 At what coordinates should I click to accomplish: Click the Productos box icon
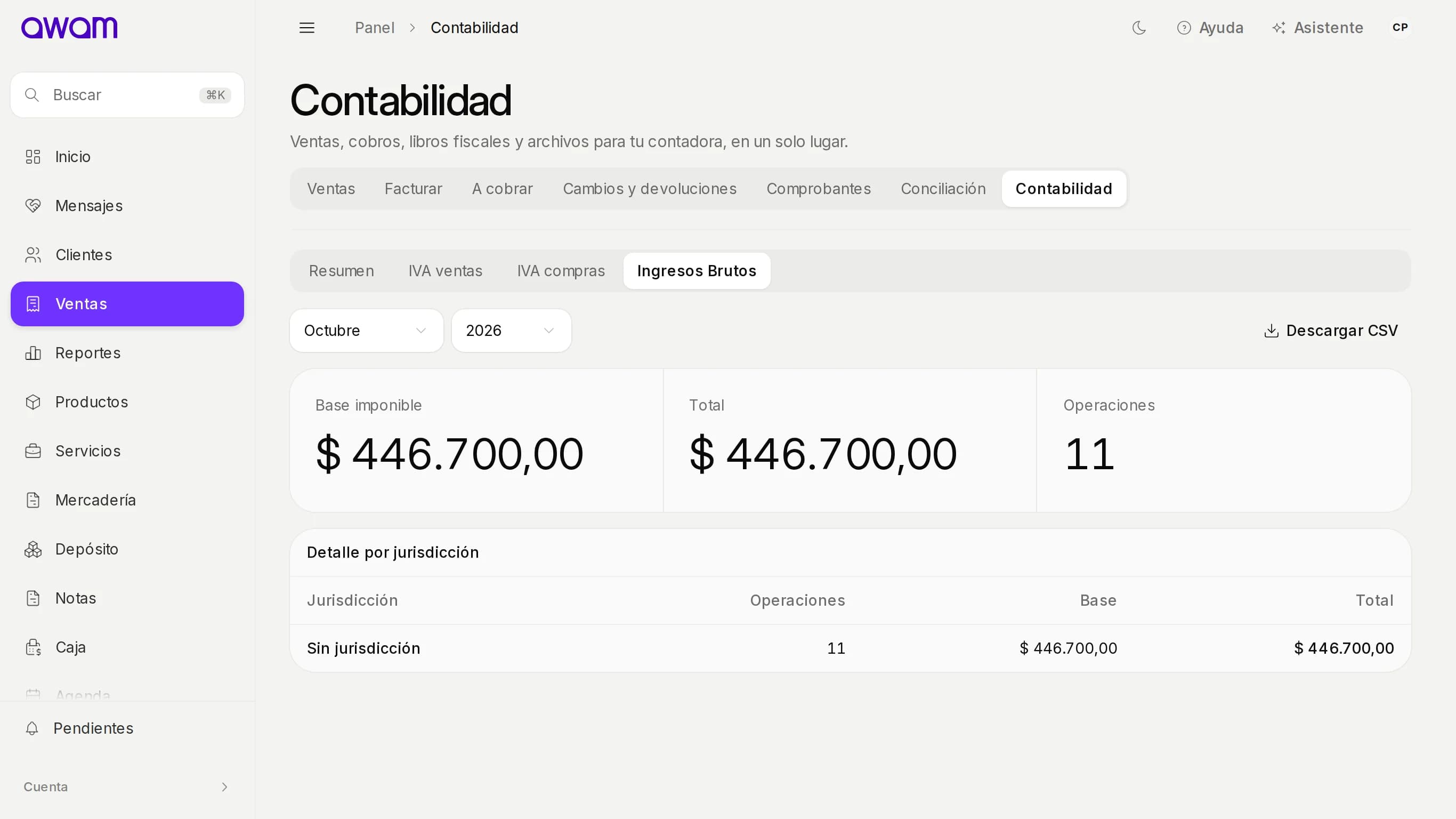pos(33,402)
